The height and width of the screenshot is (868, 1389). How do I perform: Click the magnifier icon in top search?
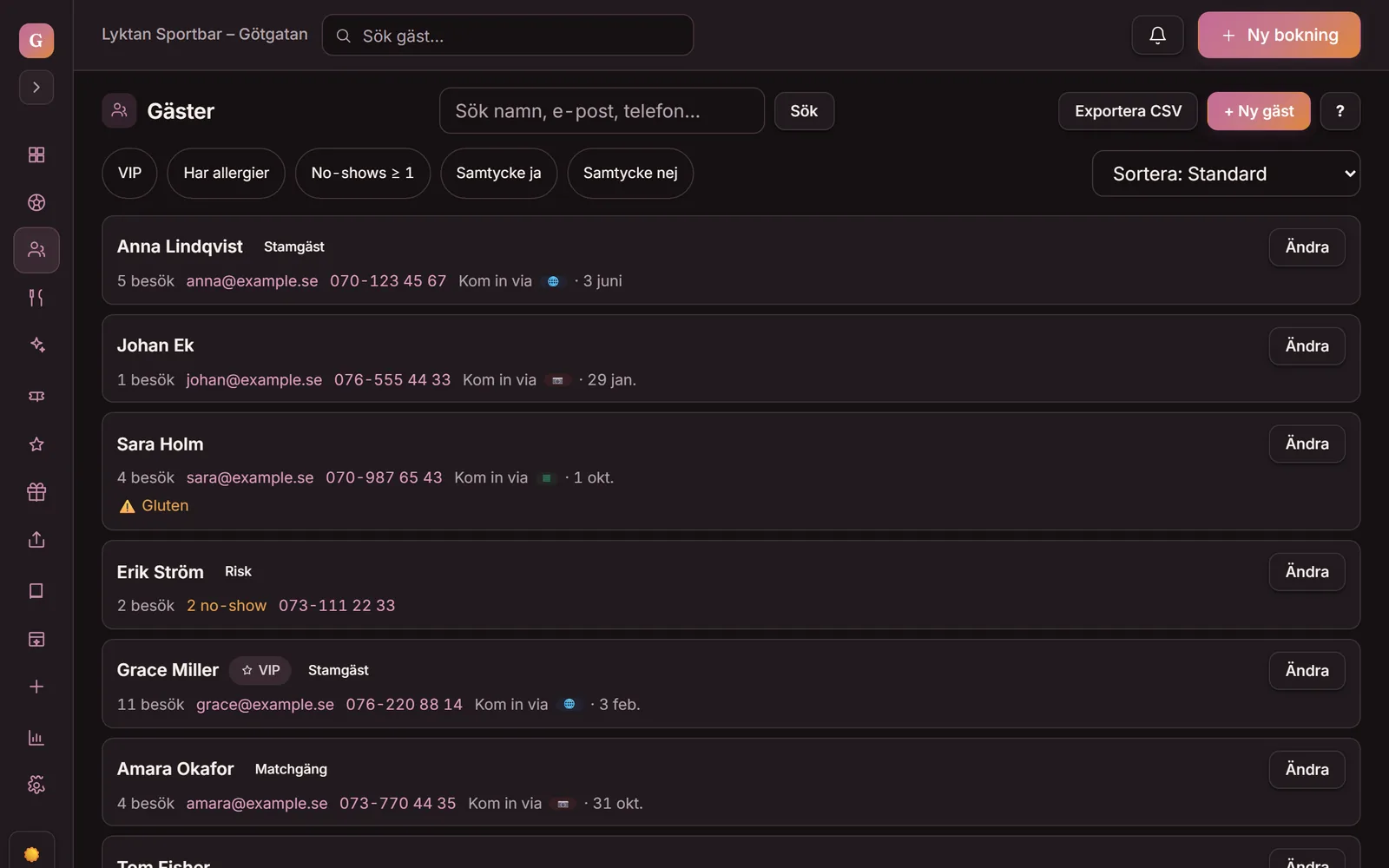point(344,36)
